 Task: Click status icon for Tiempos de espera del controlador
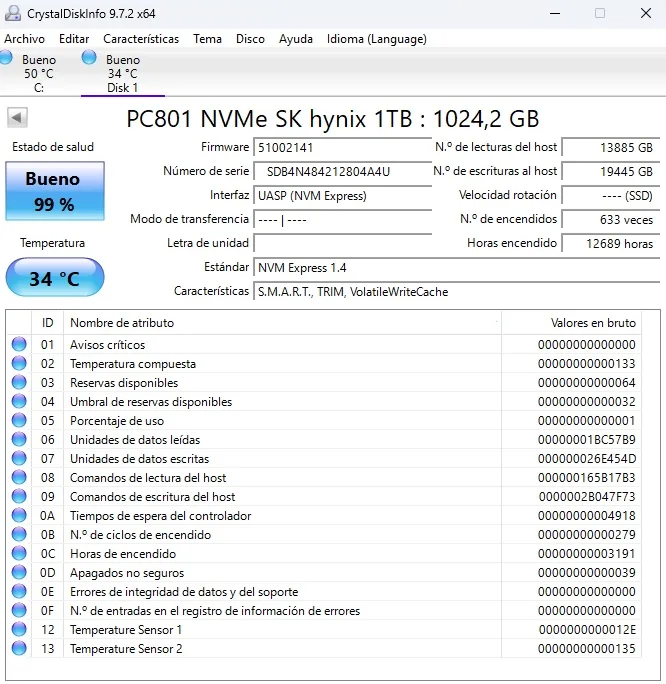click(x=19, y=515)
